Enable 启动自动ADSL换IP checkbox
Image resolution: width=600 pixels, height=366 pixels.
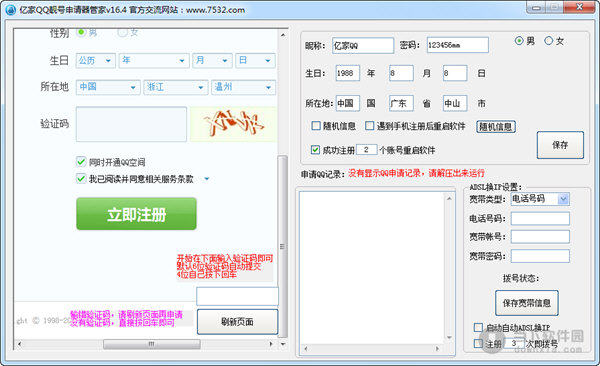[478, 327]
